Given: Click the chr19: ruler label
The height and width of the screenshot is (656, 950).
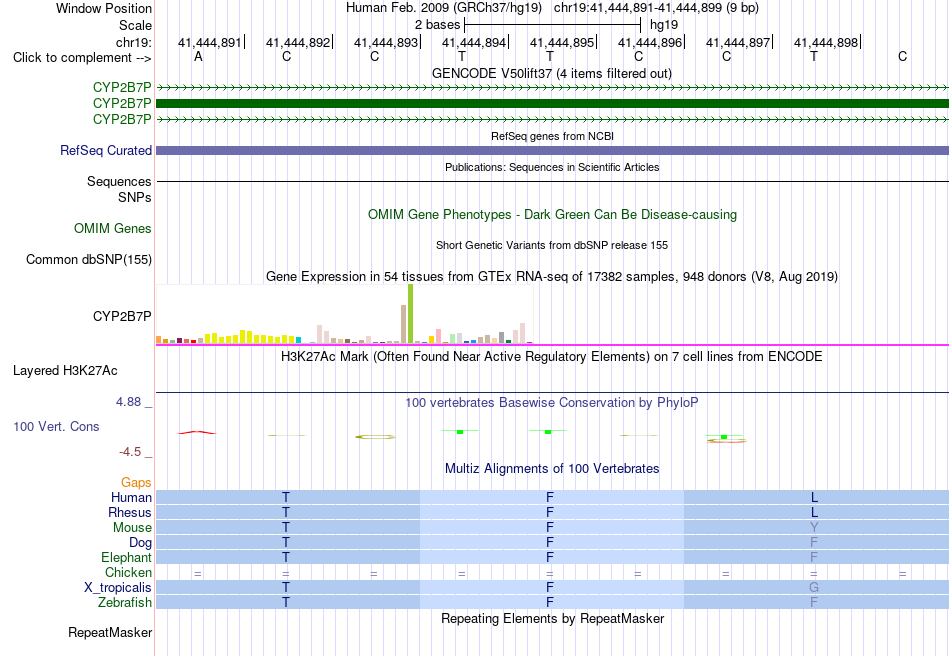Looking at the screenshot, I should coord(133,42).
